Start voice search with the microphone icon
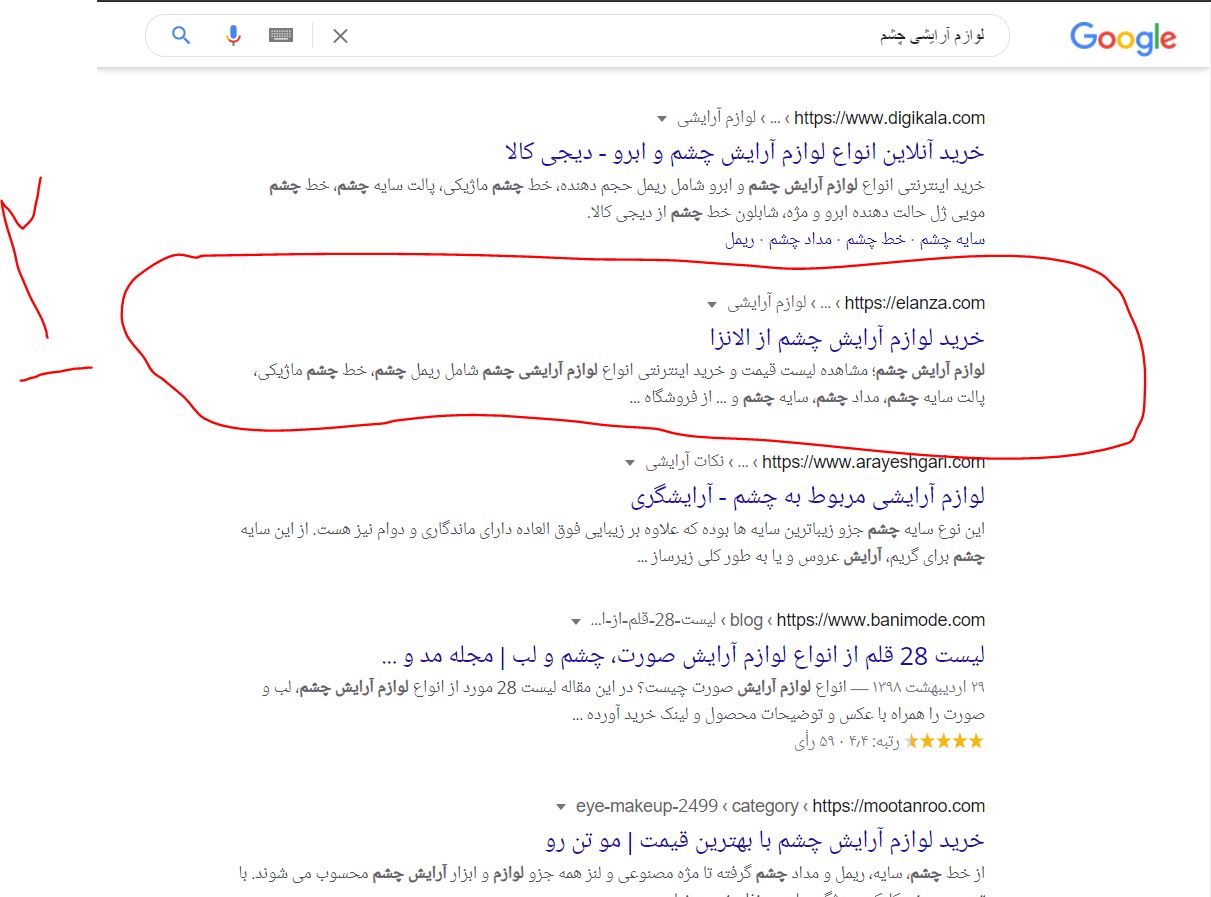Viewport: 1211px width, 897px height. click(x=233, y=36)
